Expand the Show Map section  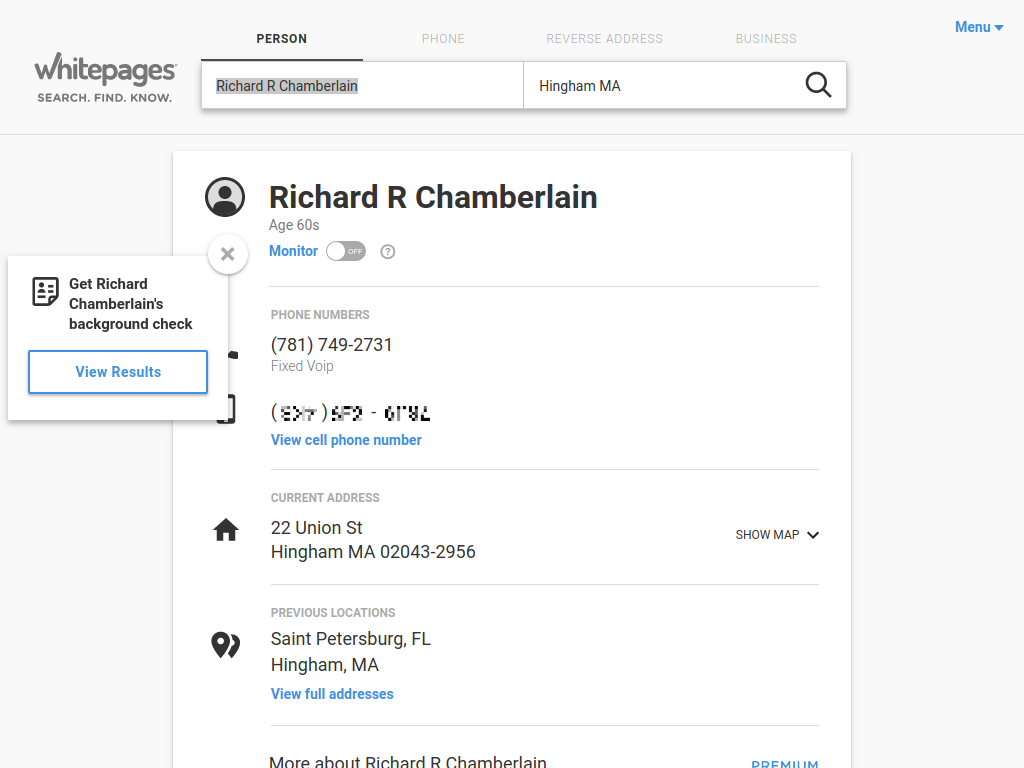click(777, 535)
